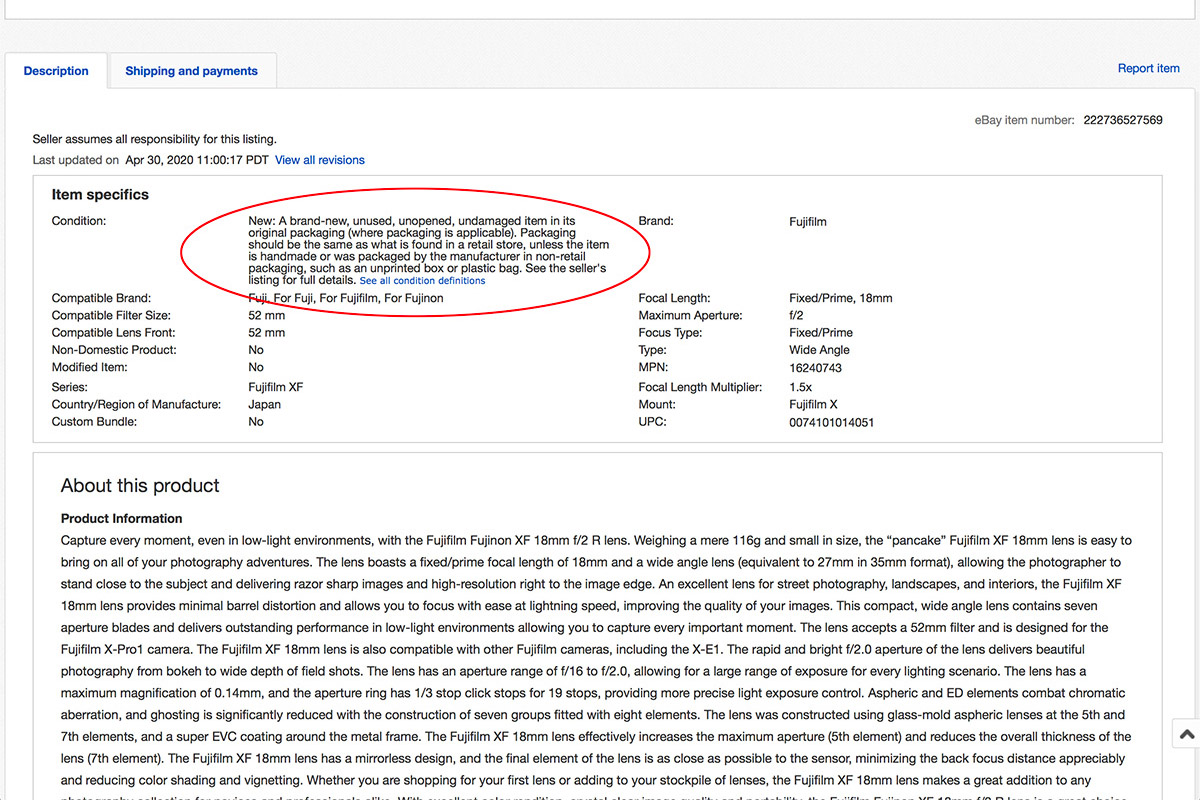Viewport: 1200px width, 800px height.
Task: Click the last updated timestamp text
Action: pyautogui.click(x=197, y=160)
